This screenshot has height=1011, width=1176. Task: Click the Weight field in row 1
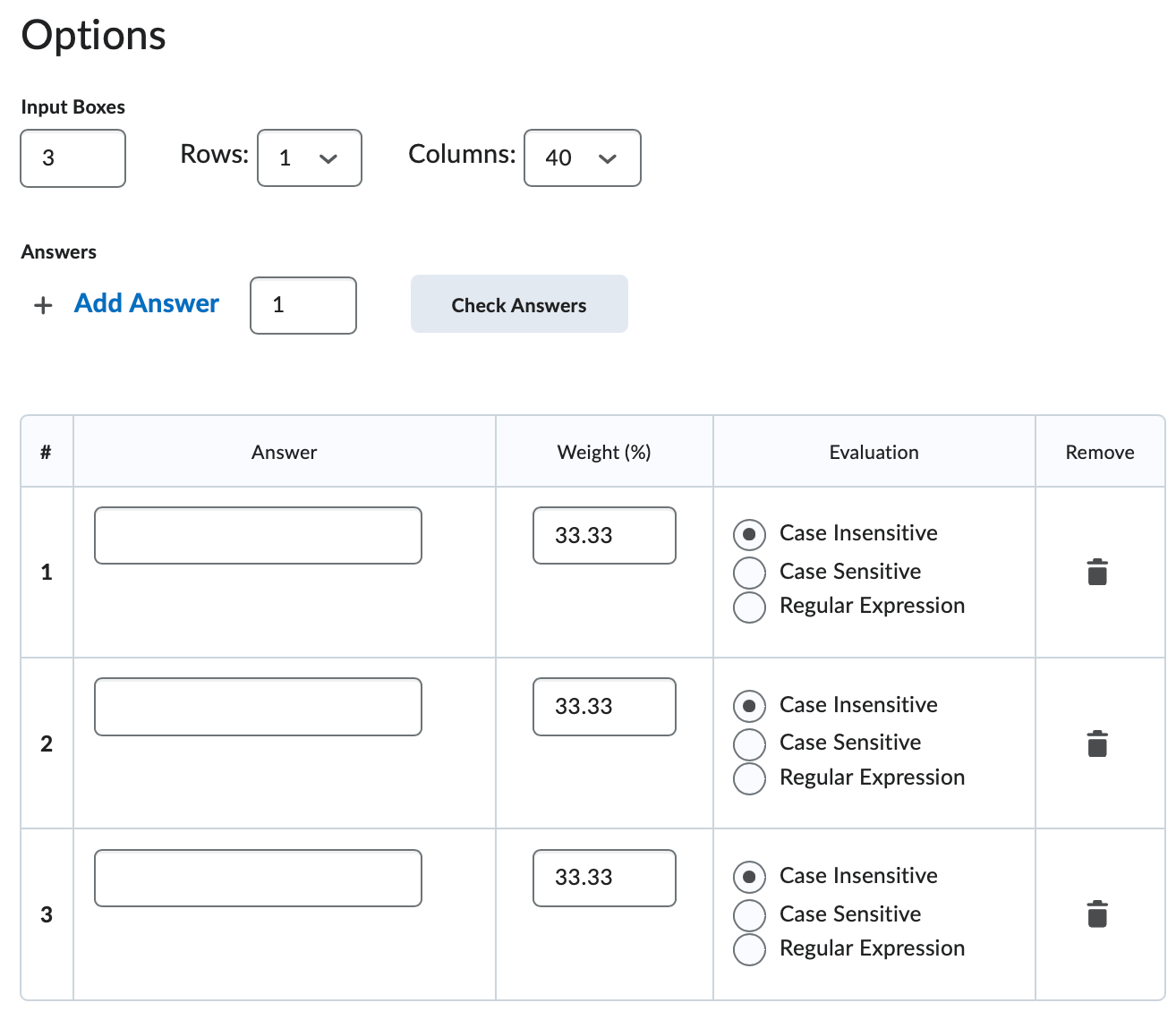604,535
